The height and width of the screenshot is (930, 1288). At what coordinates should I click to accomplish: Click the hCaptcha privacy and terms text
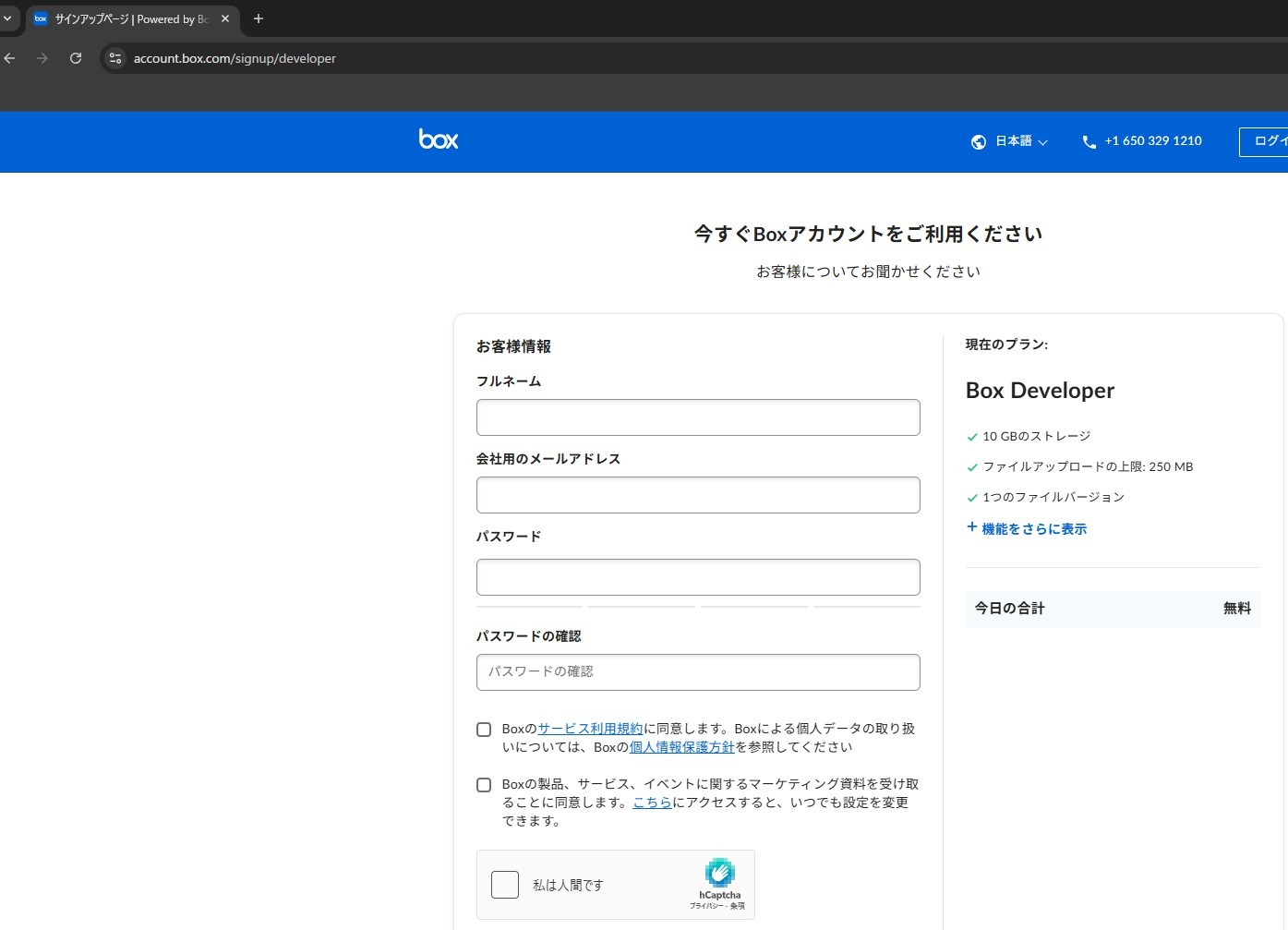point(717,906)
